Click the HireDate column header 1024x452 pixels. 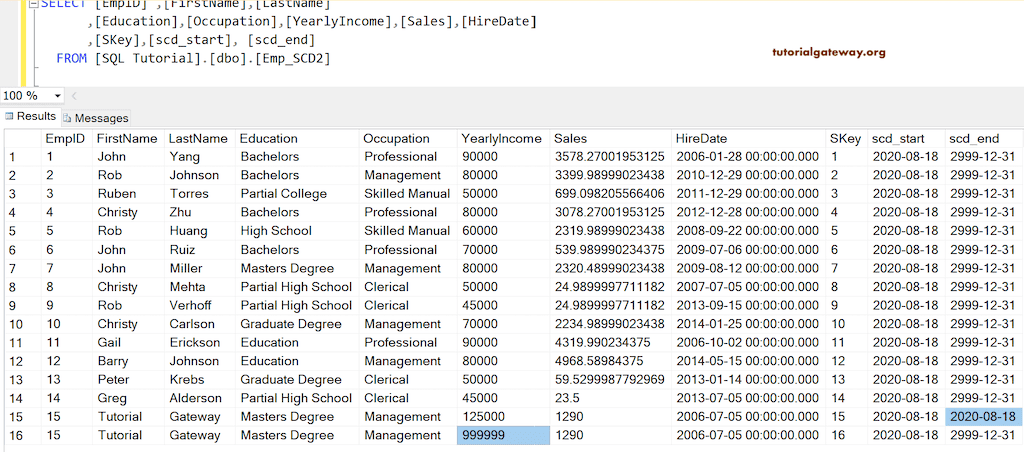click(701, 138)
